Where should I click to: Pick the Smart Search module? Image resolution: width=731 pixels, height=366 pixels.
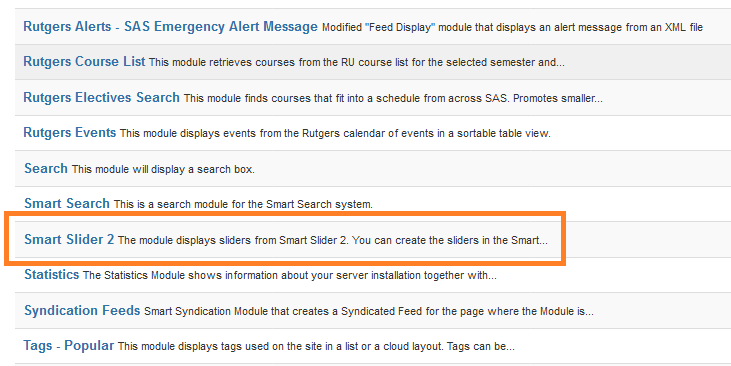point(67,203)
